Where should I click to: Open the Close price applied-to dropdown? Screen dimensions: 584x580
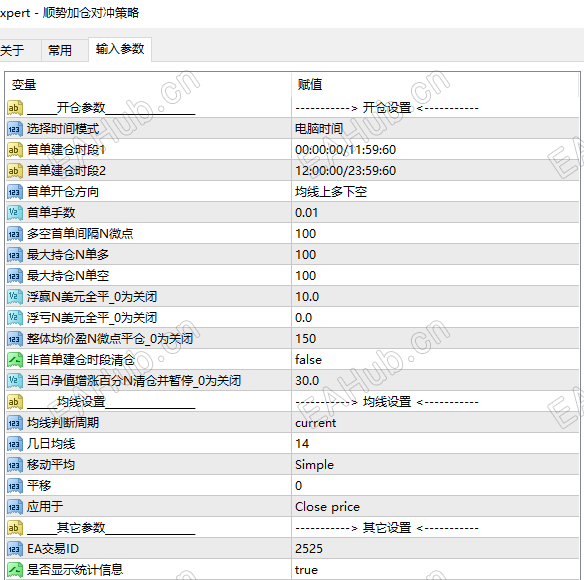[435, 507]
